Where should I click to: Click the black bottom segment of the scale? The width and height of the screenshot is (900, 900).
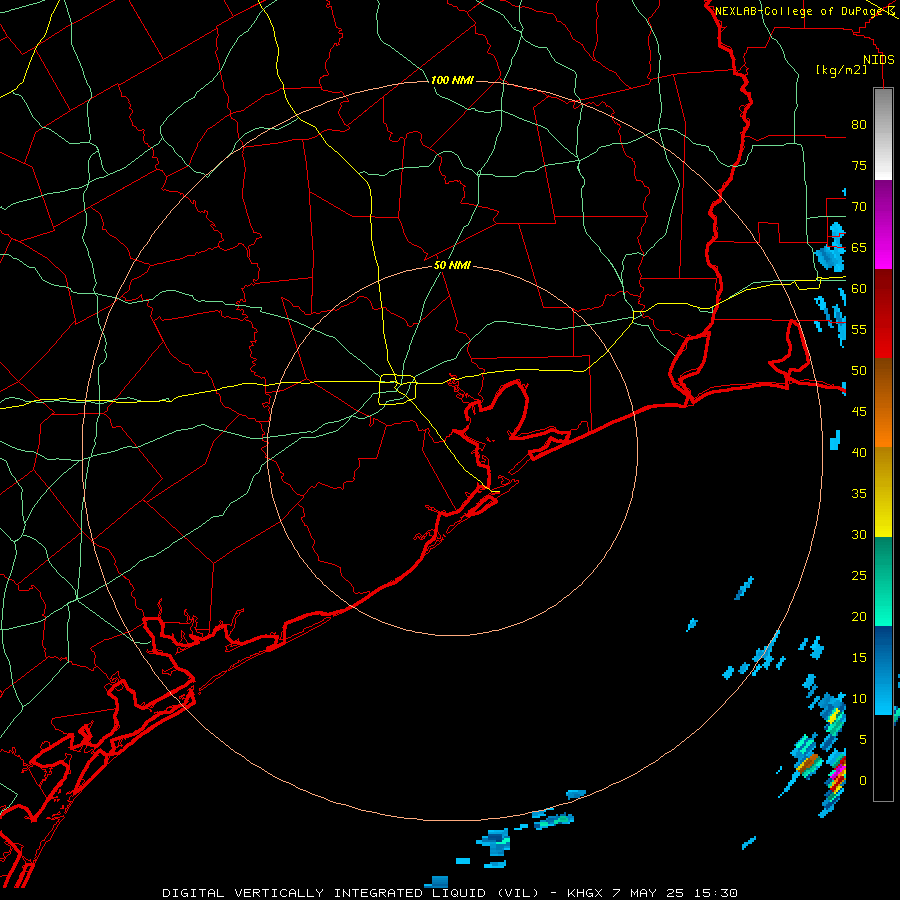click(x=883, y=758)
